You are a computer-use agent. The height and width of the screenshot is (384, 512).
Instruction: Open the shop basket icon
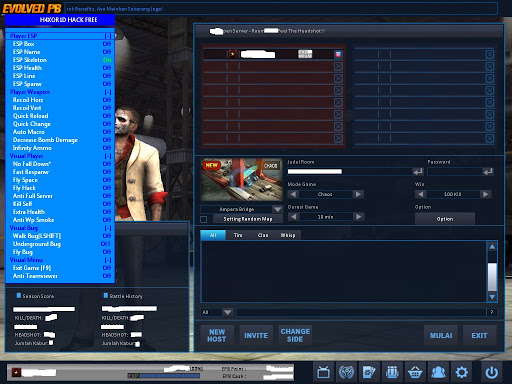415,372
